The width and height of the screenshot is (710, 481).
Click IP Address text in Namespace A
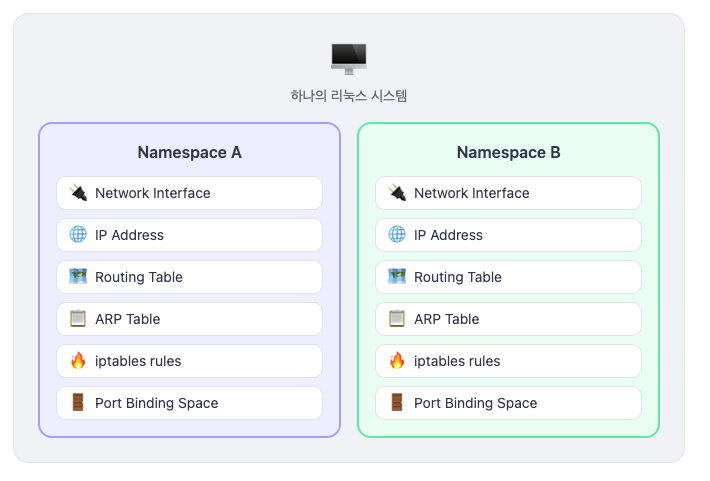pos(129,235)
